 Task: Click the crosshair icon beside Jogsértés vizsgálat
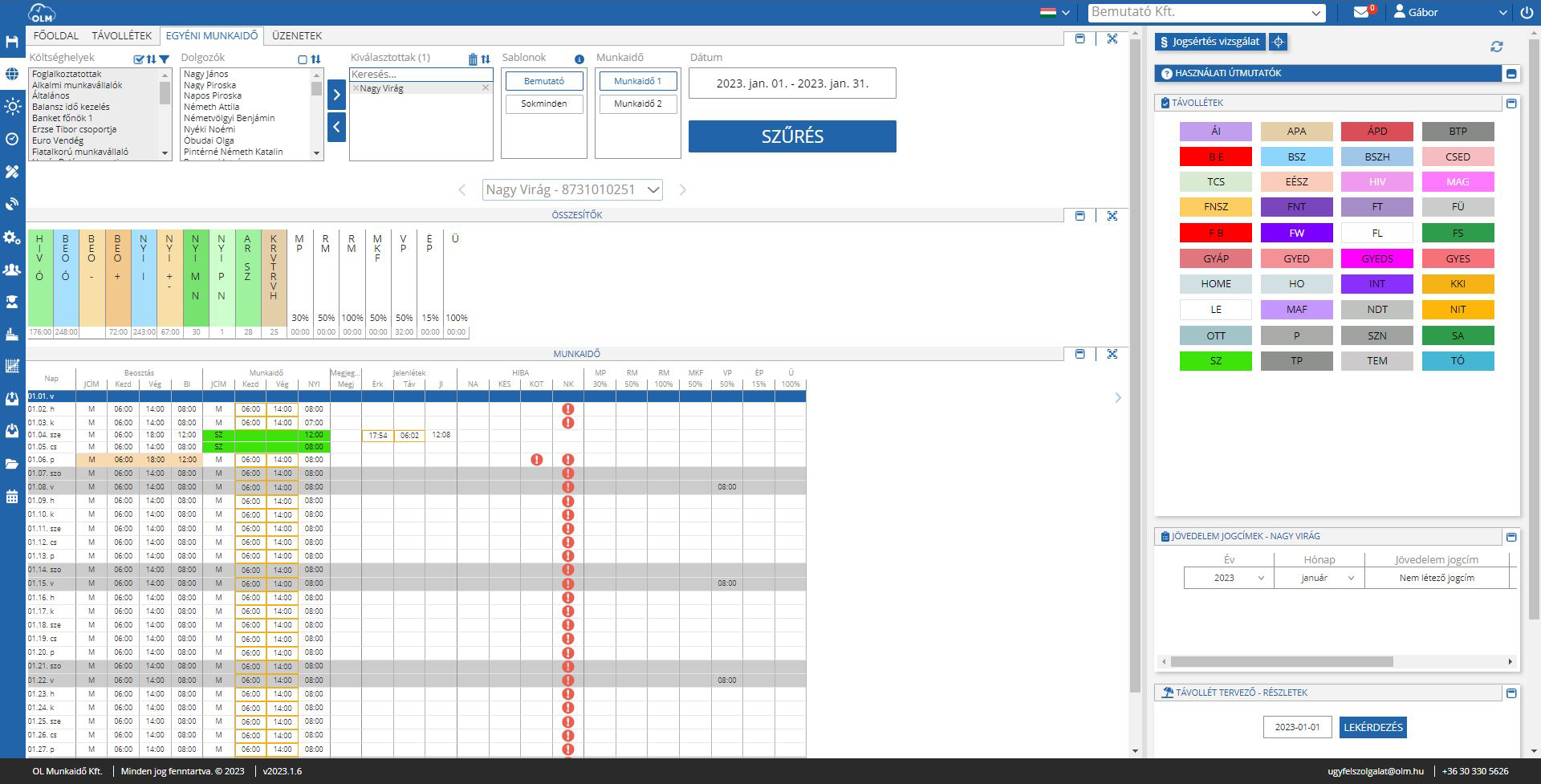1279,42
